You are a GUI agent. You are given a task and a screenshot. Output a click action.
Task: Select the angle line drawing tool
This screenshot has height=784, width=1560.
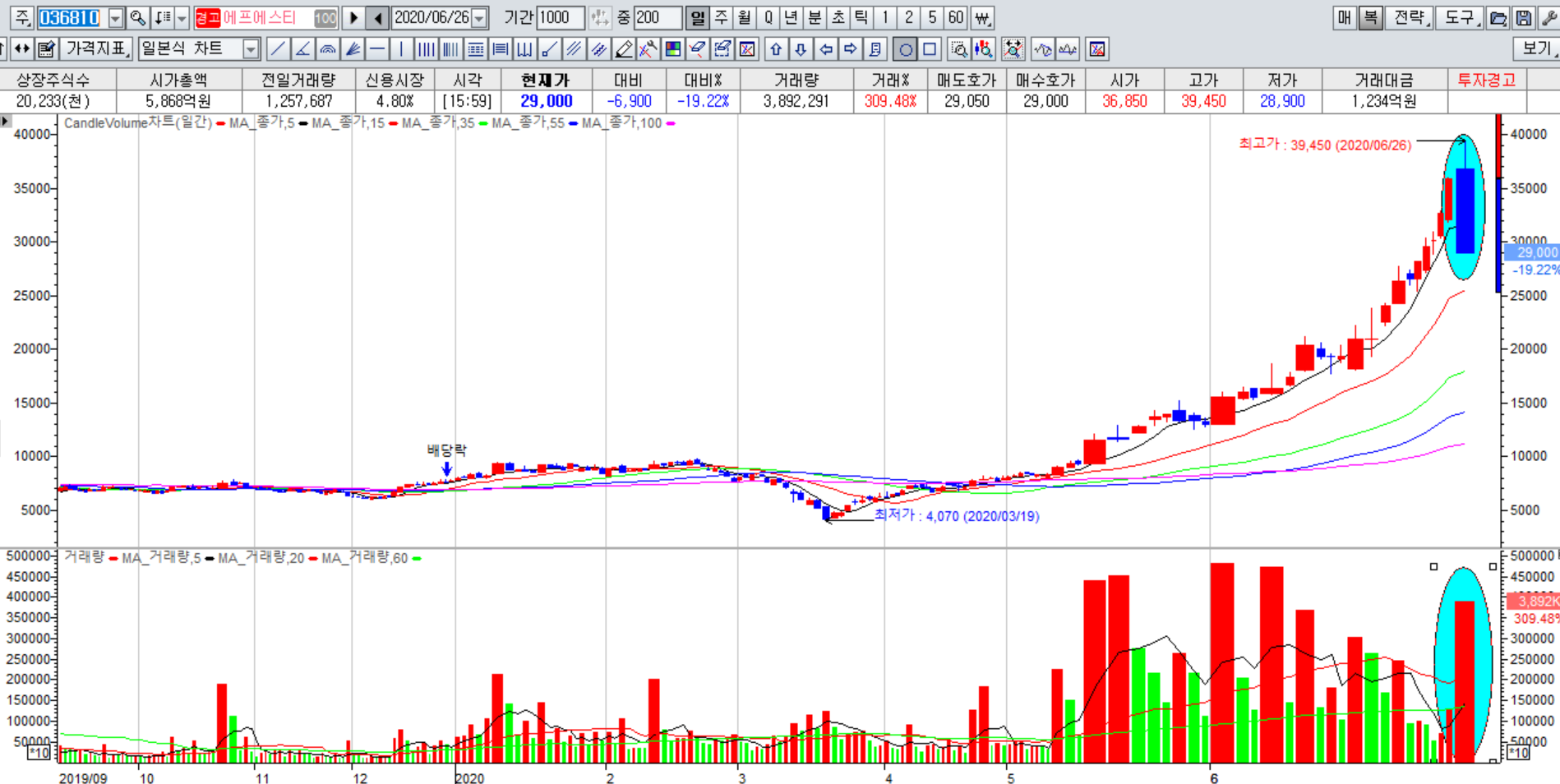point(303,49)
